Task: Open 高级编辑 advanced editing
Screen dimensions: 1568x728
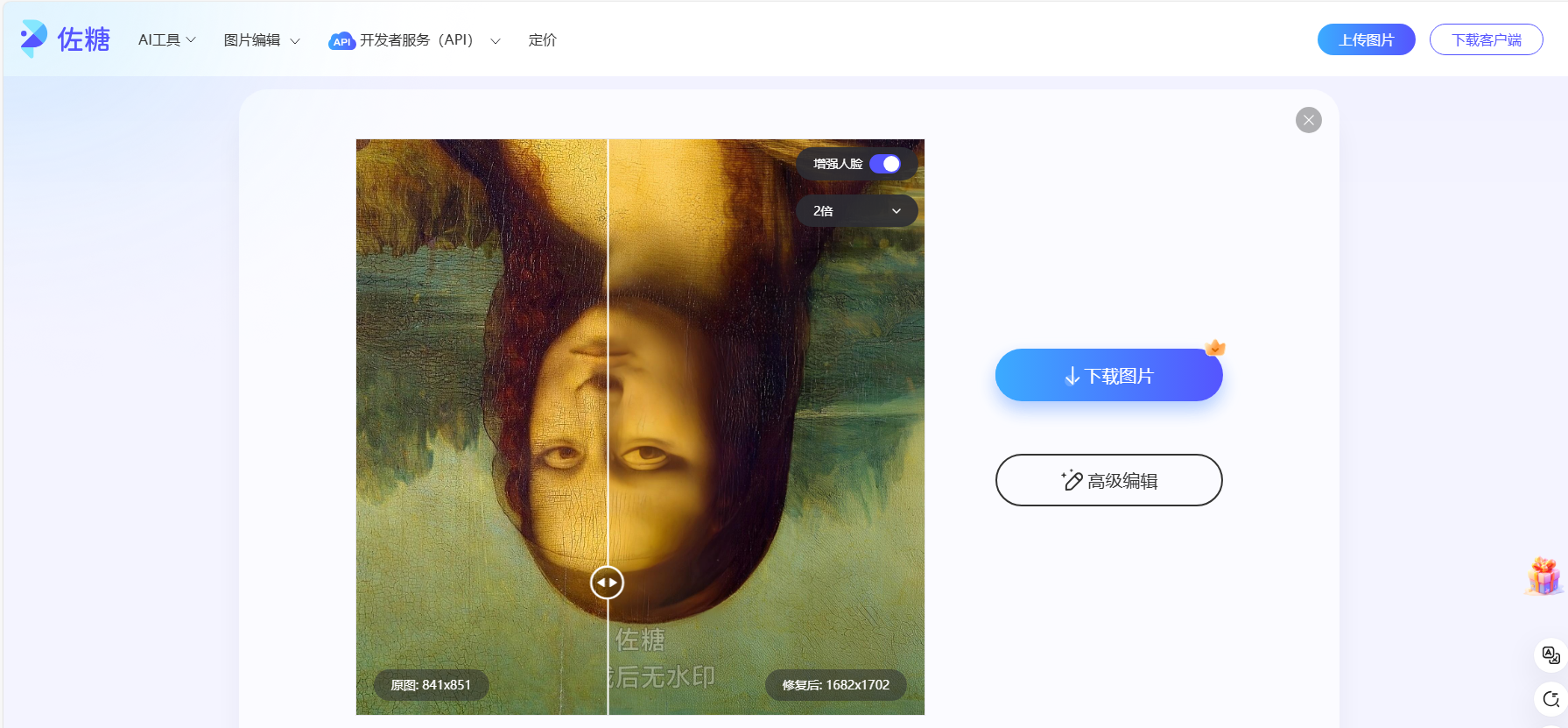Action: pyautogui.click(x=1108, y=480)
